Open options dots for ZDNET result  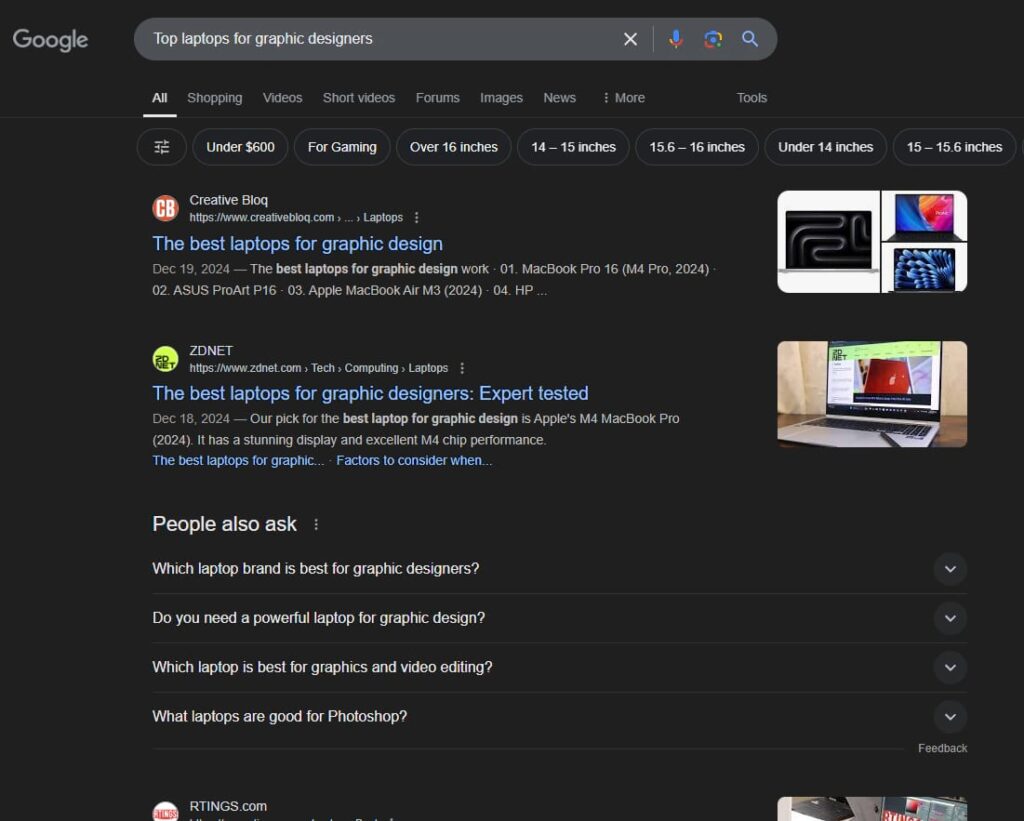[x=462, y=368]
